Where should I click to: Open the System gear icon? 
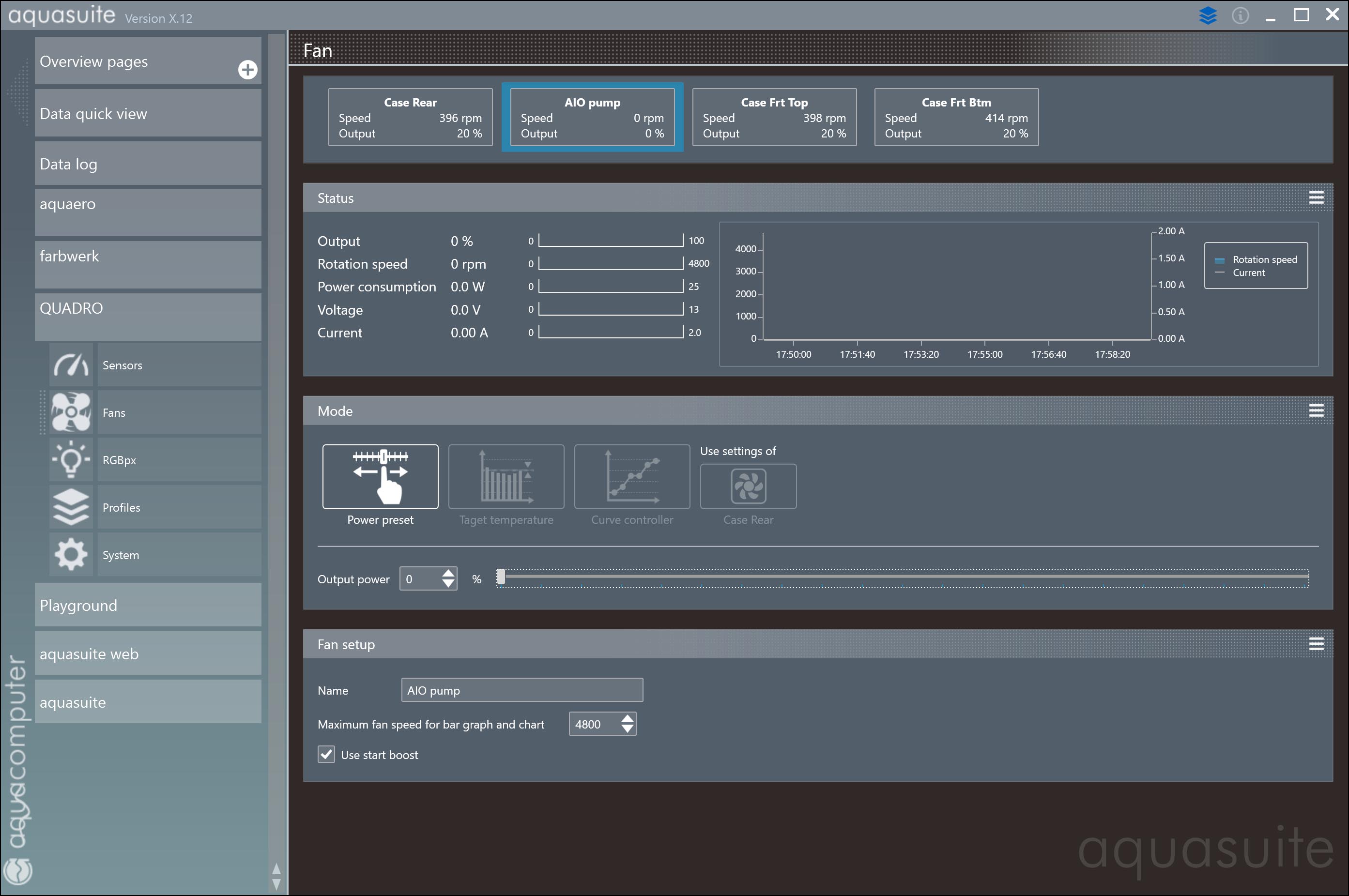pos(71,554)
